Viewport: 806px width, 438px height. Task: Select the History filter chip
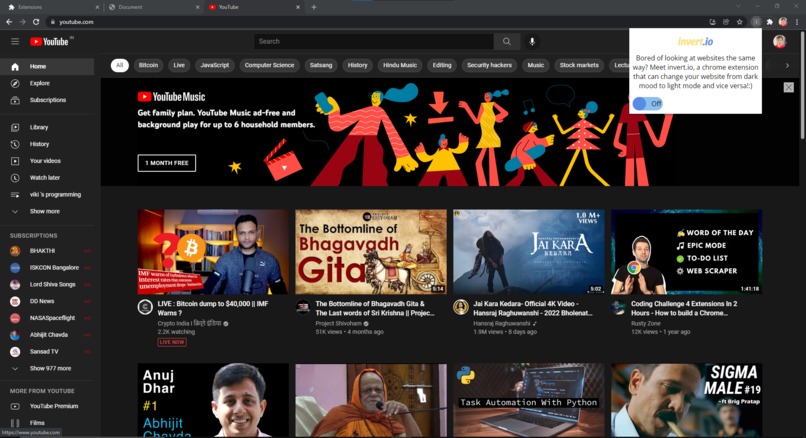point(357,65)
